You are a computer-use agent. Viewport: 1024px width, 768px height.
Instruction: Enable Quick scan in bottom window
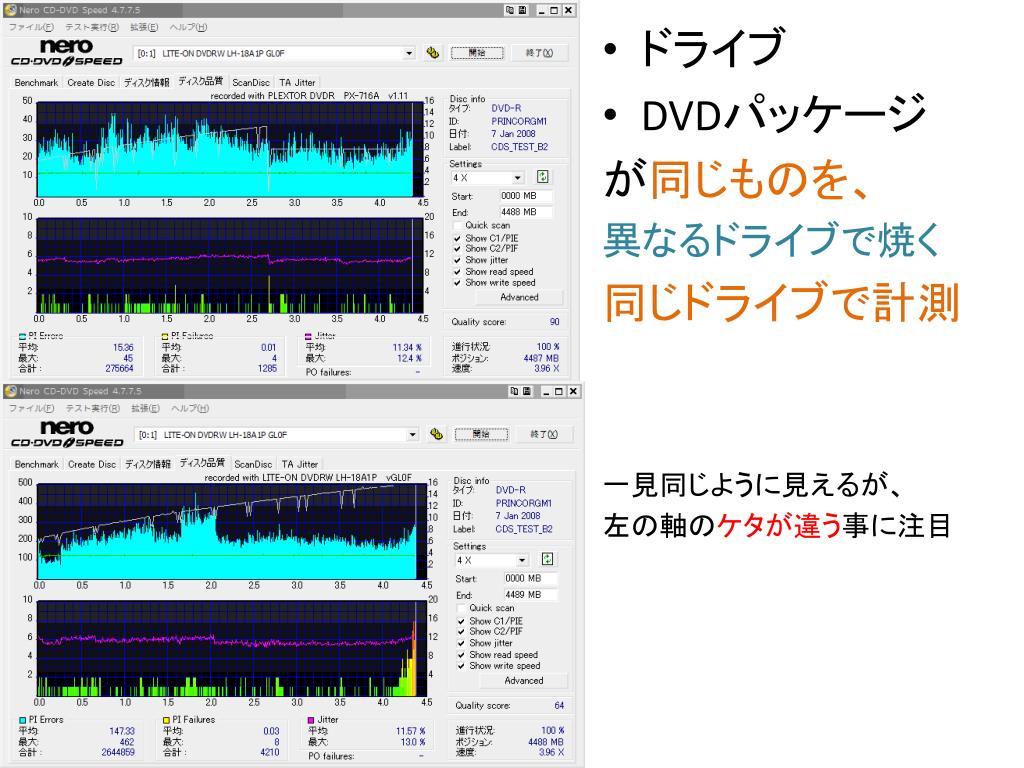[x=461, y=609]
